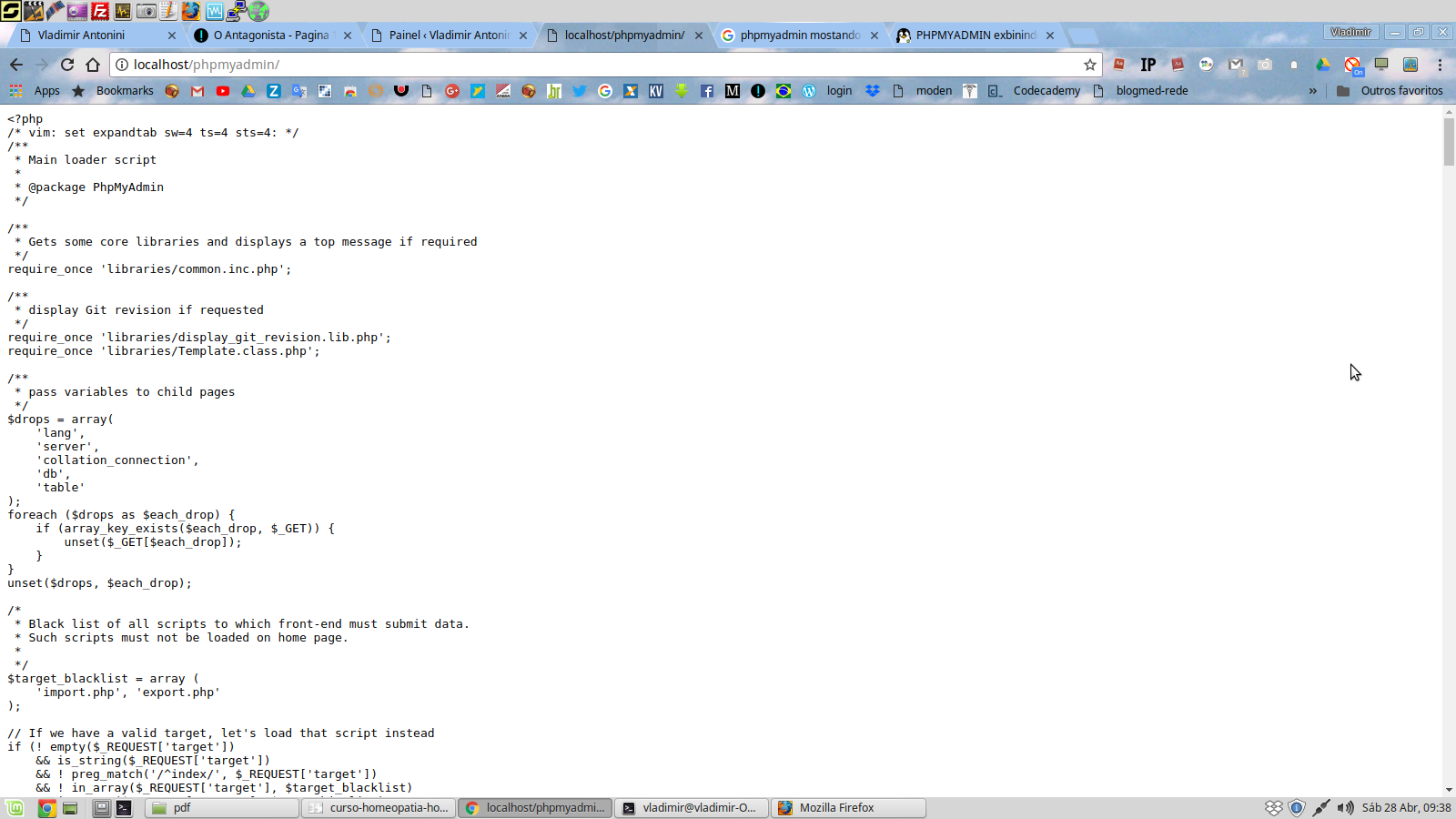
Task: Switch to the phpmyadmin mostrando tab
Action: click(x=796, y=35)
